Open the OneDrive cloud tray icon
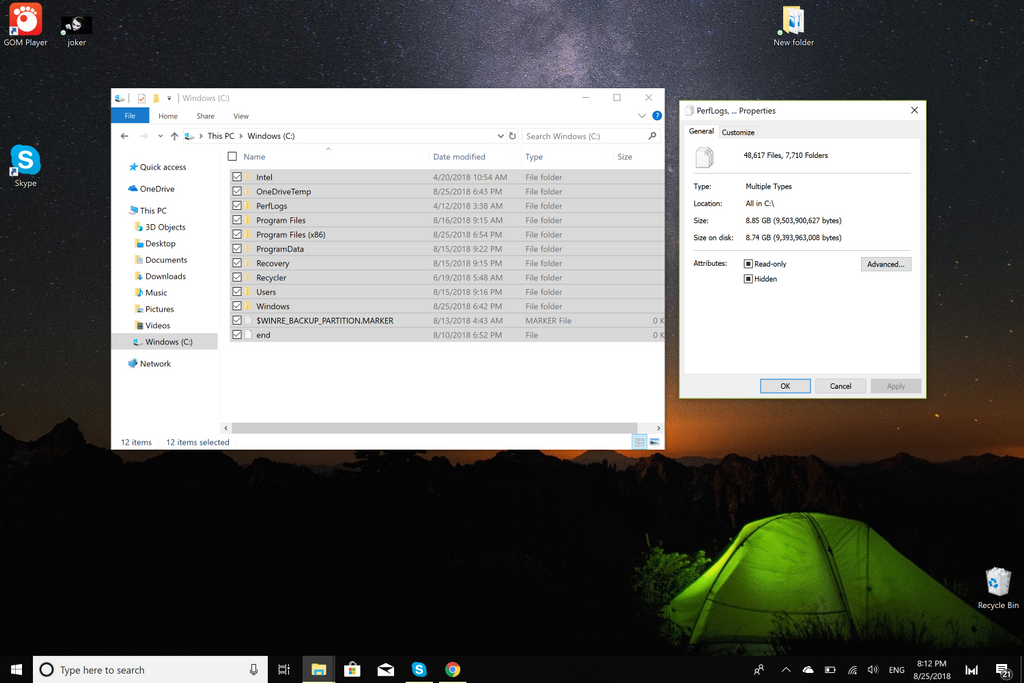1024x683 pixels. pyautogui.click(x=808, y=669)
